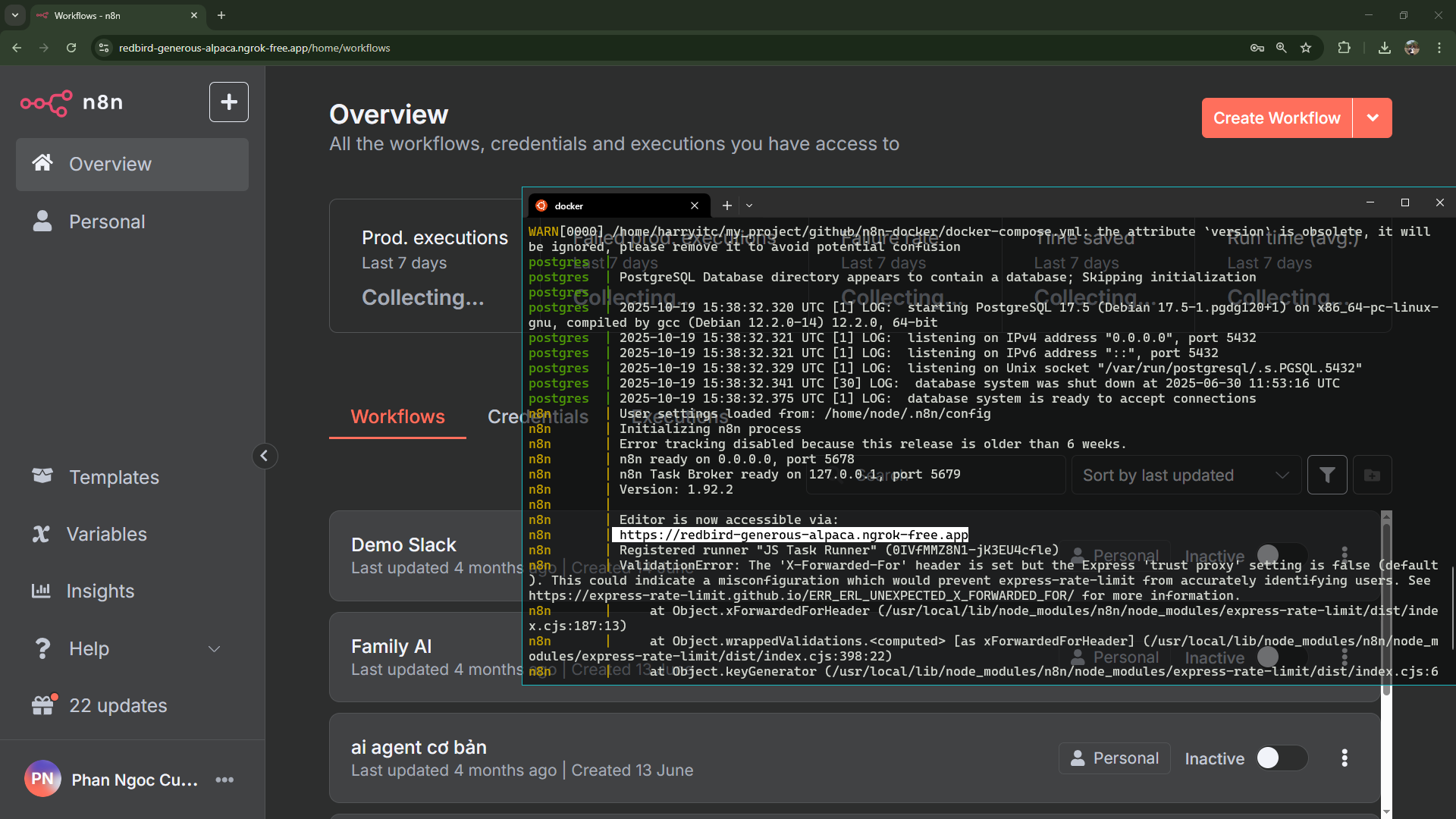Open the 22 updates gift icon
This screenshot has width=1456, height=819.
point(43,705)
